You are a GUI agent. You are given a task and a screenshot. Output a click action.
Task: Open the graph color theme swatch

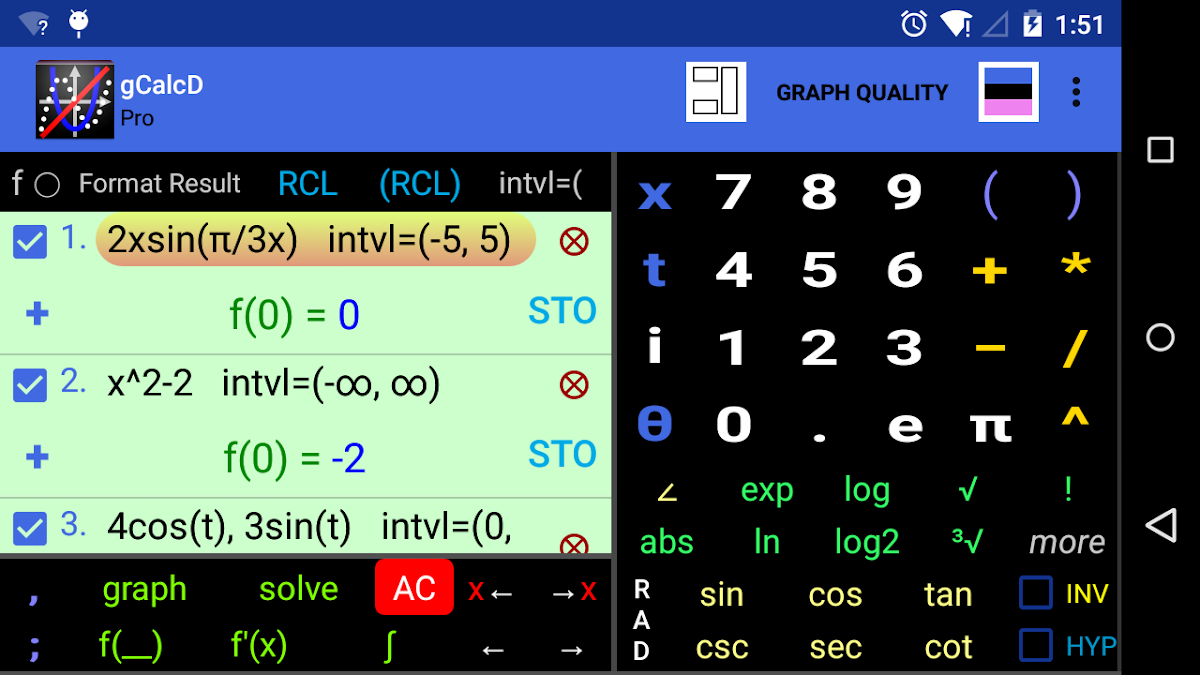tap(1008, 92)
